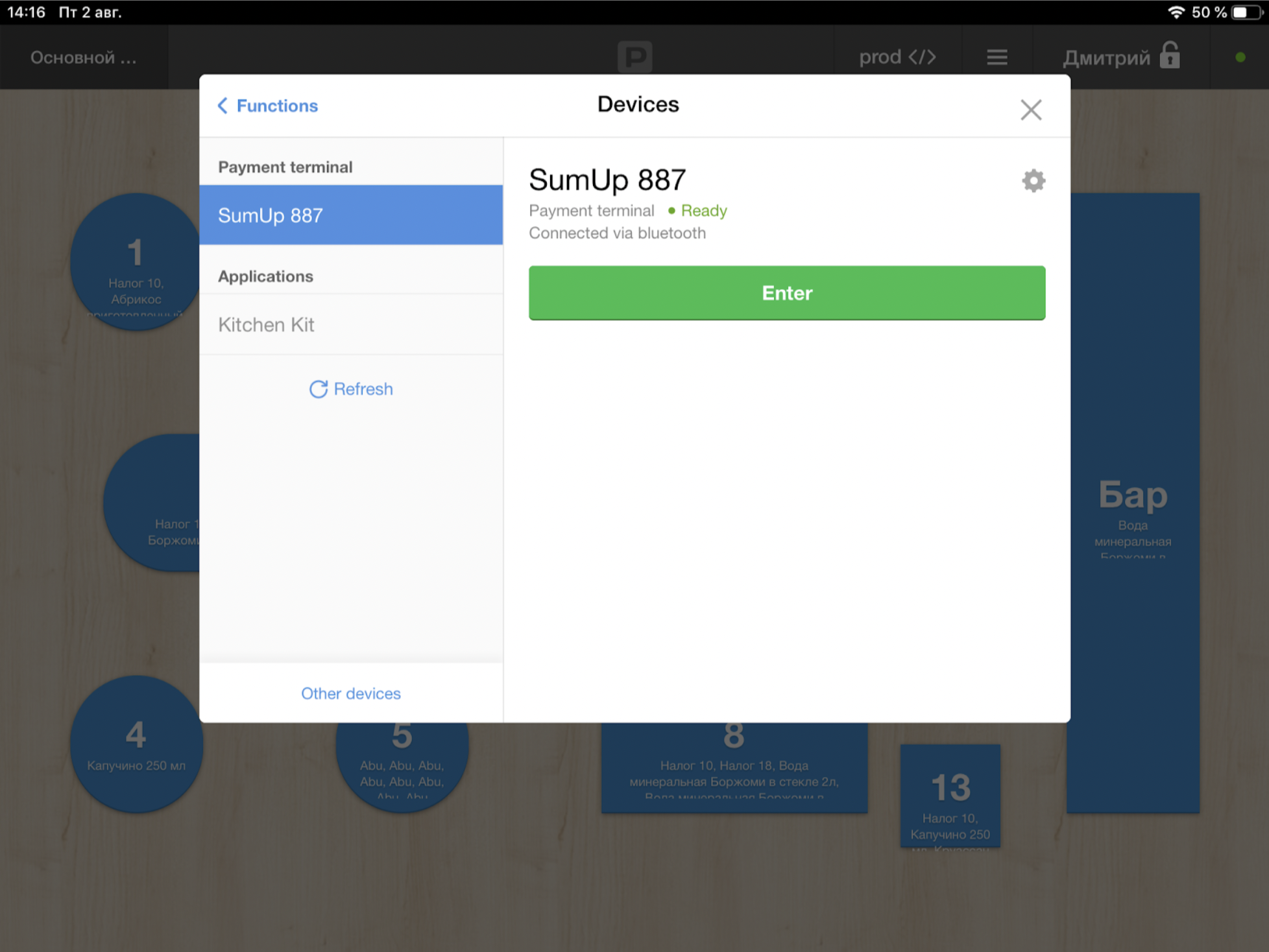1269x952 pixels.
Task: Click the prod code label
Action: coord(897,57)
